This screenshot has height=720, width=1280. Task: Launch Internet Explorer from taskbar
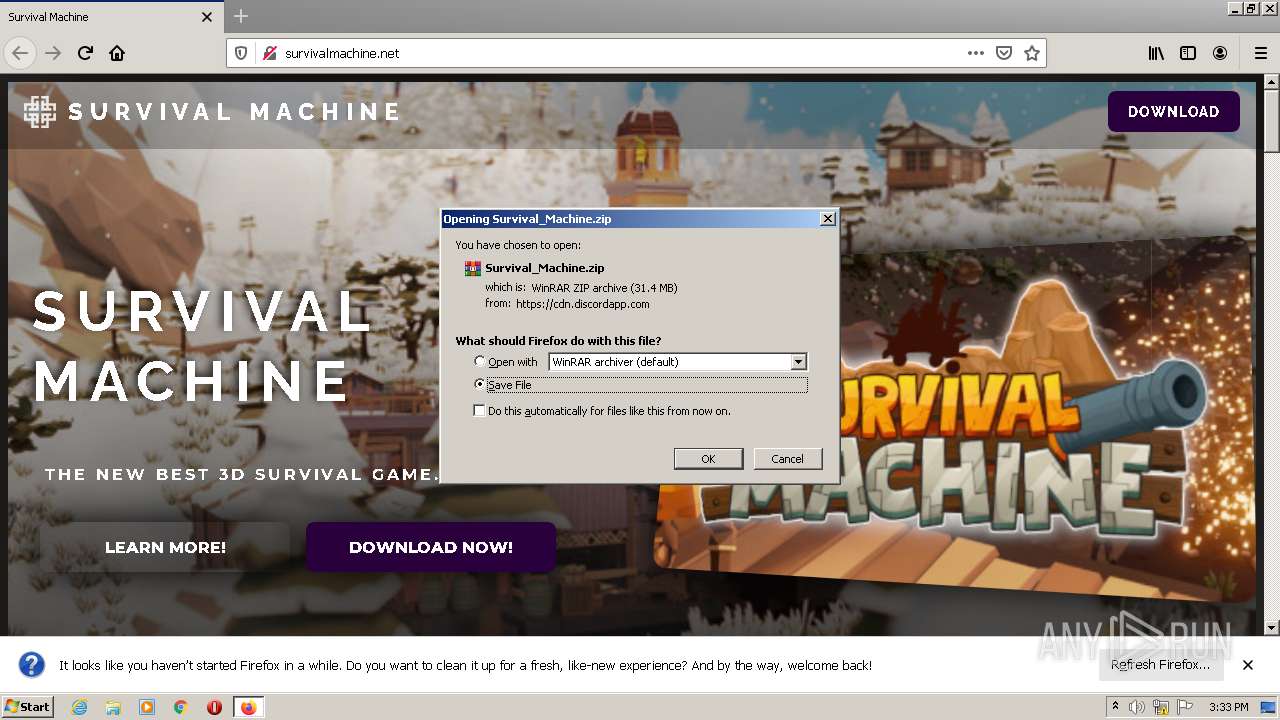[79, 707]
